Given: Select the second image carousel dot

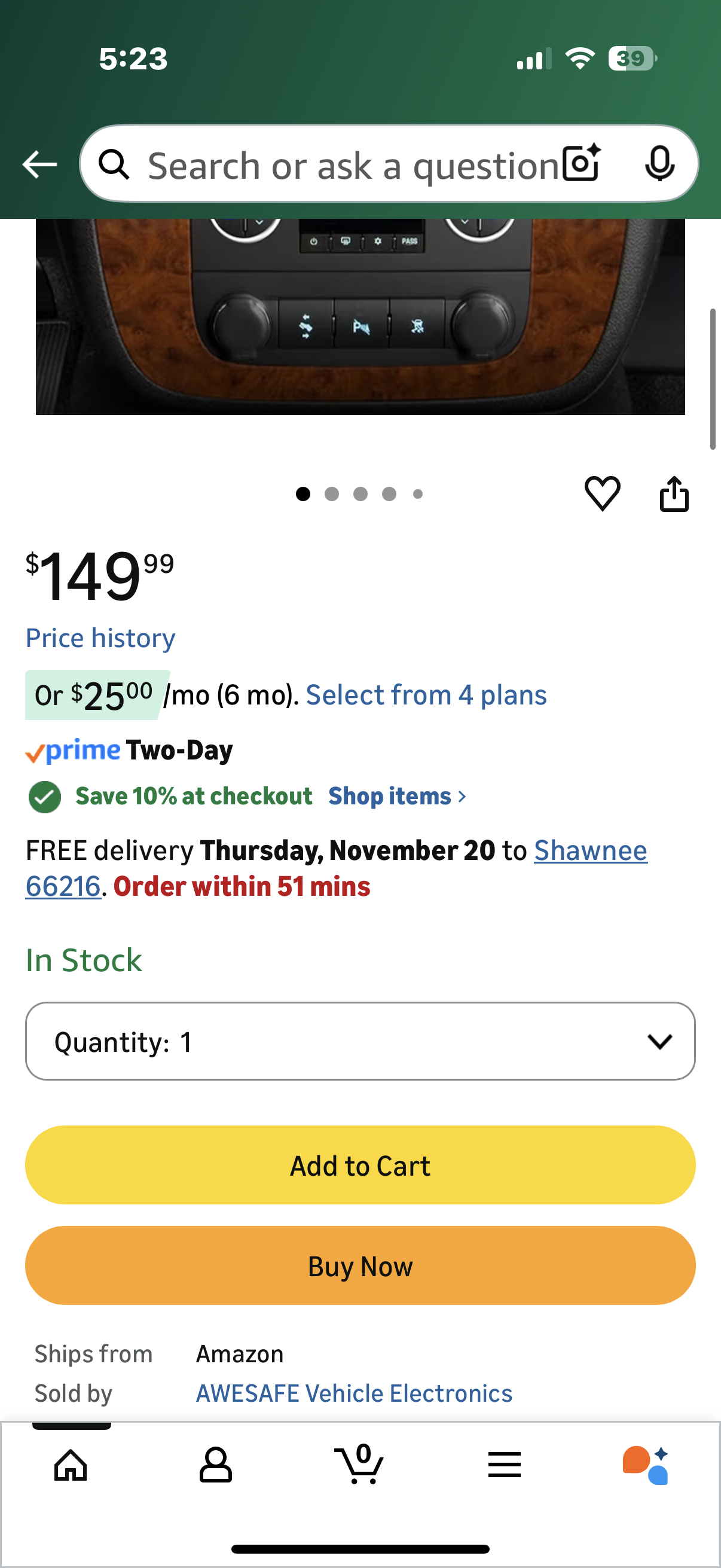Looking at the screenshot, I should [332, 494].
